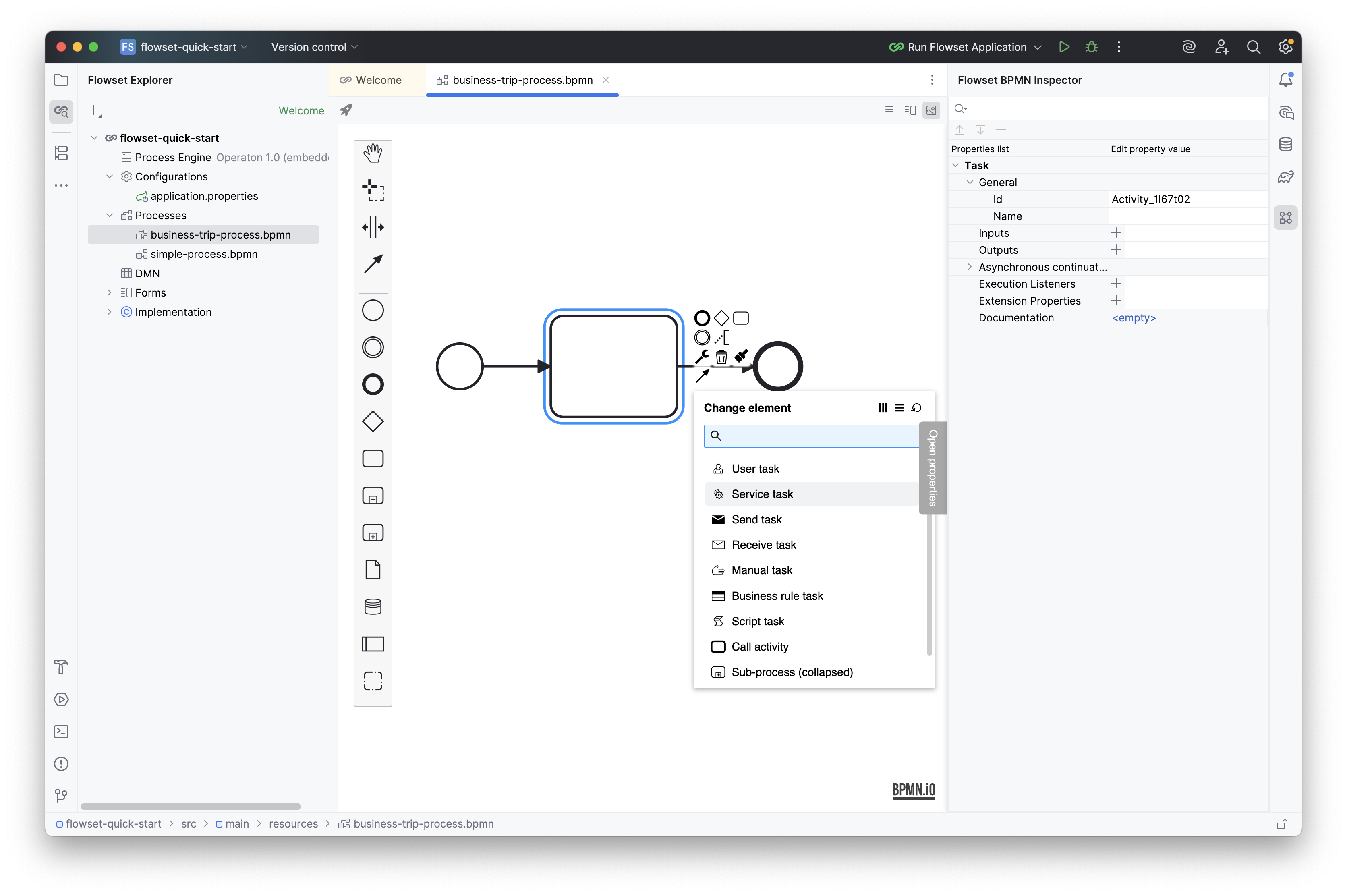This screenshot has height=896, width=1347.
Task: Open the wrench icon on the context pad
Action: [701, 357]
